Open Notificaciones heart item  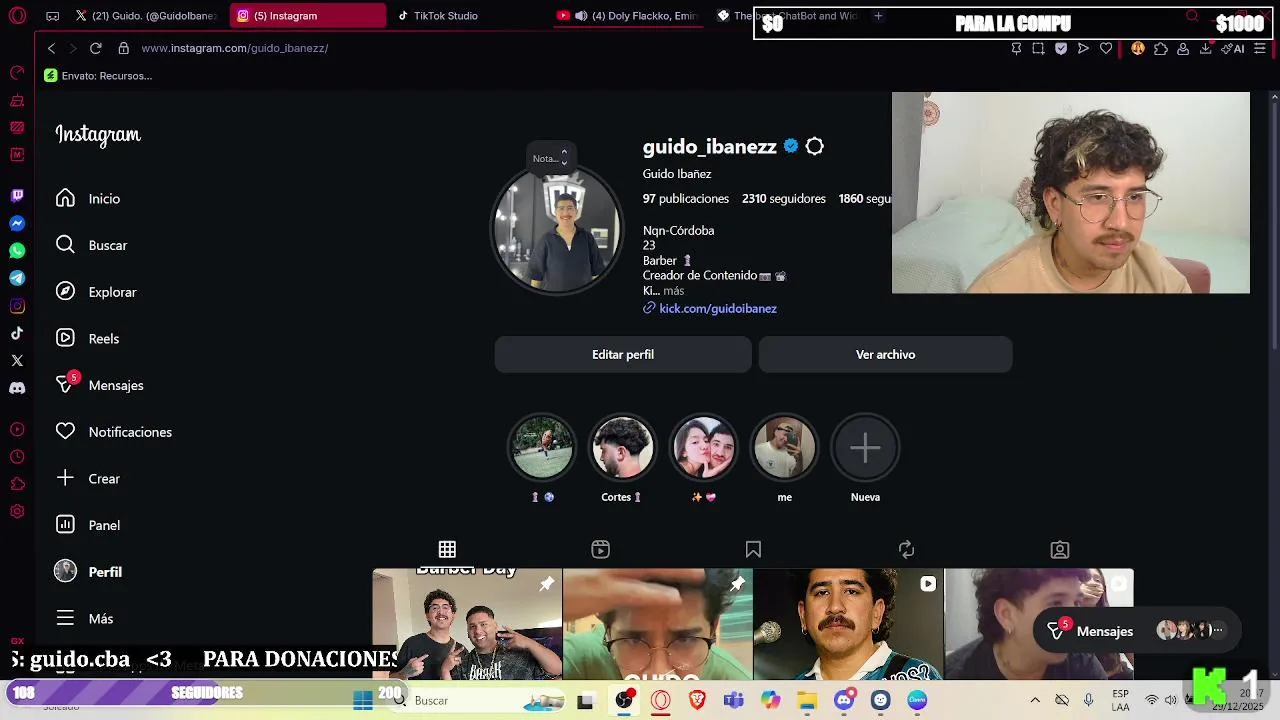tap(114, 432)
